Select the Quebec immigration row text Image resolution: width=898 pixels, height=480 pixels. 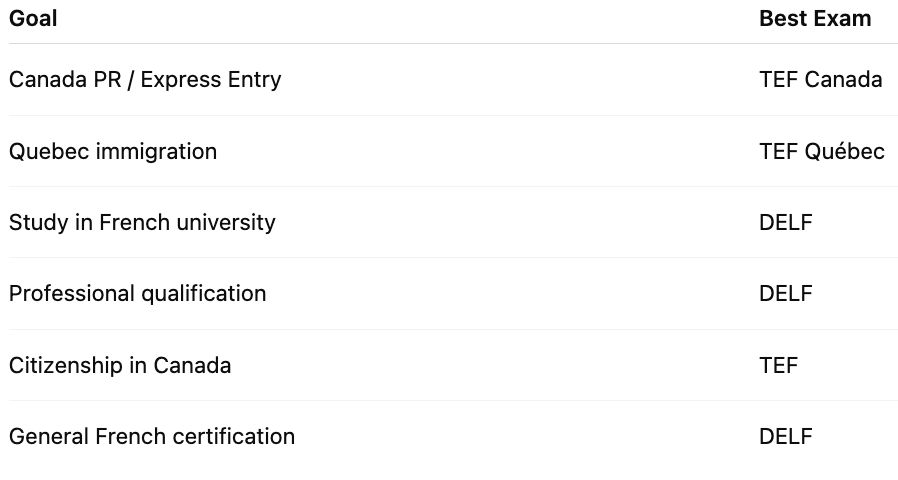pos(113,152)
